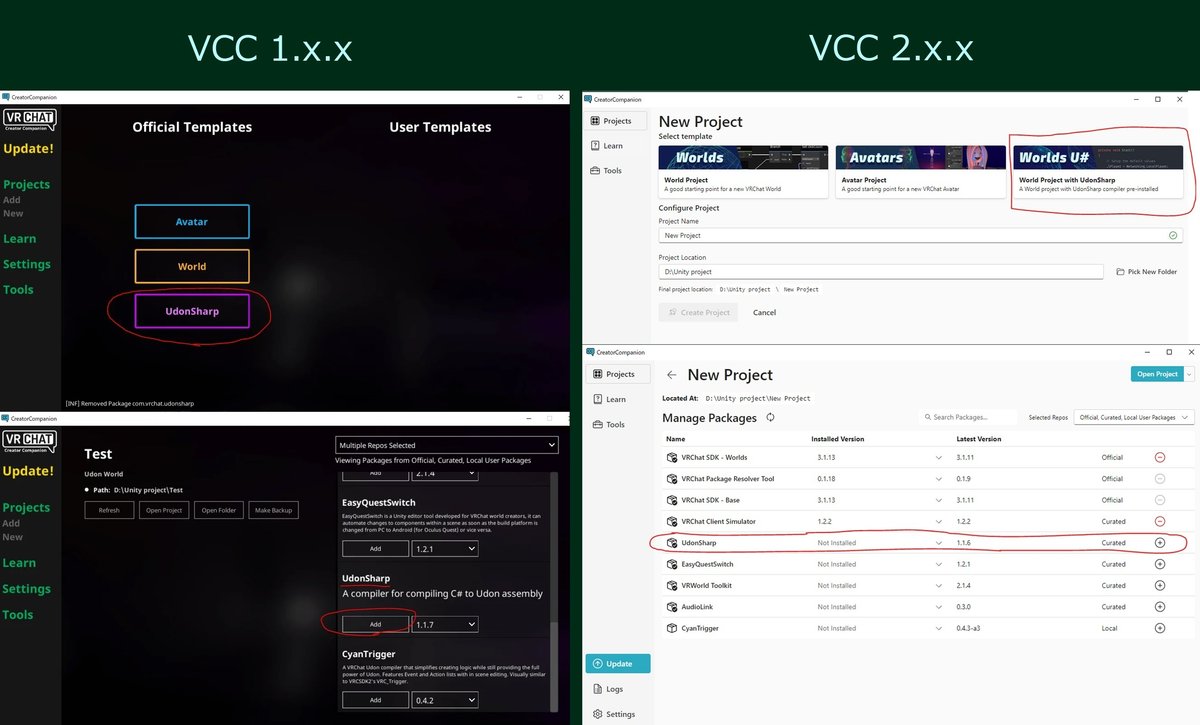Click the VRChat logo in the Official Templates window
This screenshot has width=1200, height=725.
pyautogui.click(x=29, y=121)
